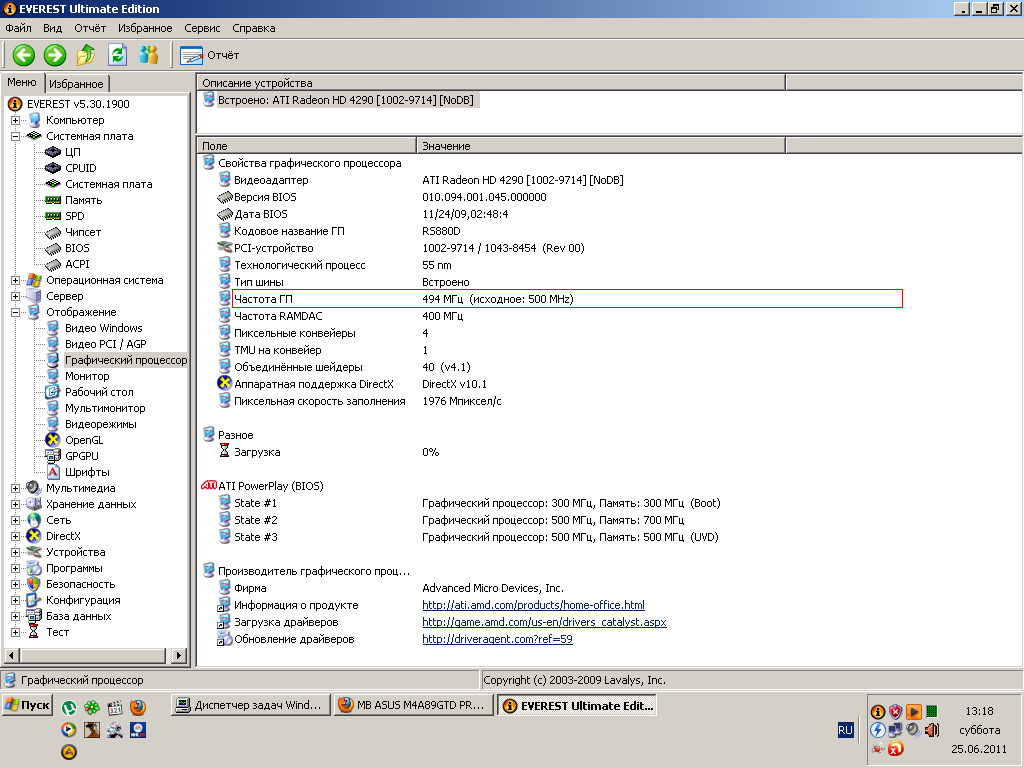Switch to the Меню tab
The height and width of the screenshot is (768, 1024).
pos(22,82)
